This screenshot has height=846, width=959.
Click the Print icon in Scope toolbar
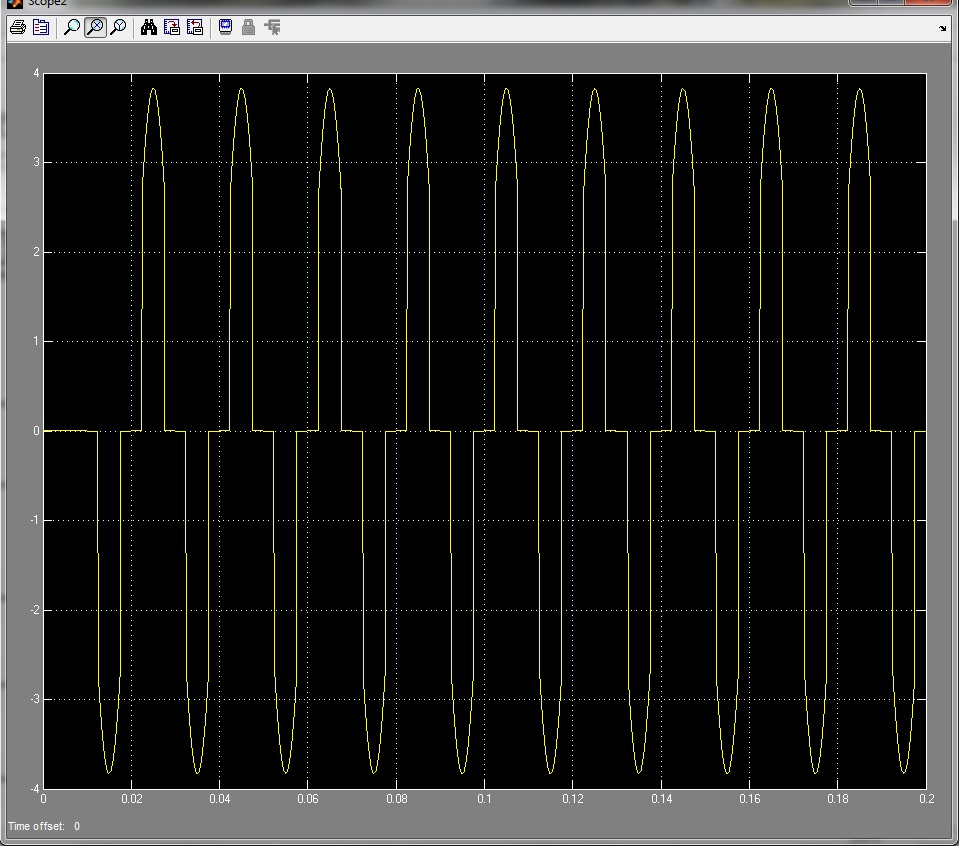pyautogui.click(x=18, y=28)
